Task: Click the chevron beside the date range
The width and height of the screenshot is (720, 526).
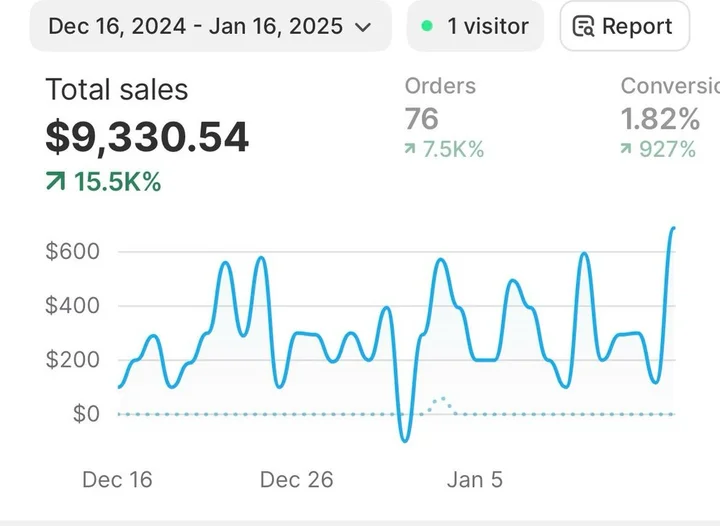Action: click(x=363, y=27)
